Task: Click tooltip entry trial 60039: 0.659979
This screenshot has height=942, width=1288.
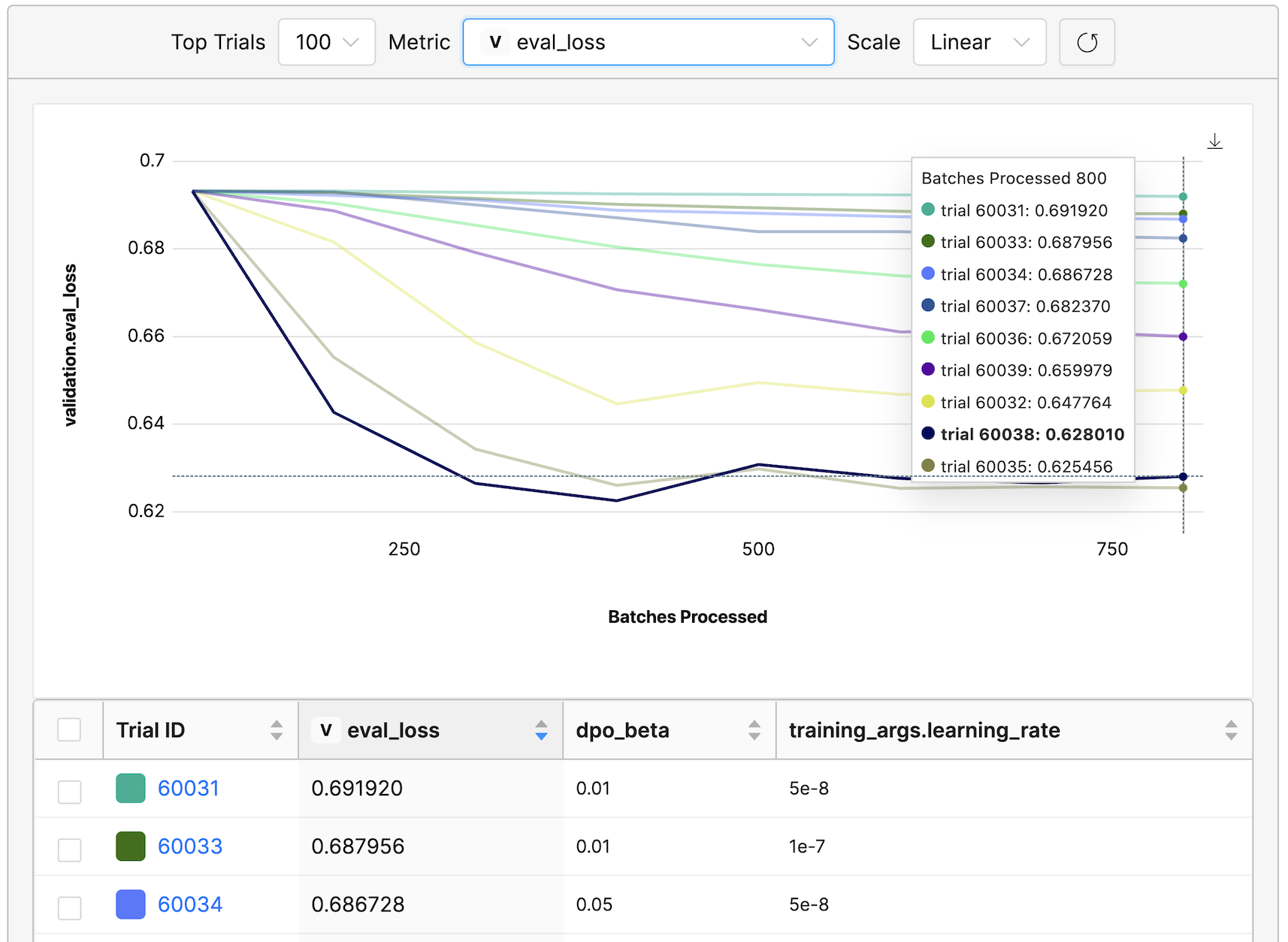Action: pyautogui.click(x=1017, y=370)
